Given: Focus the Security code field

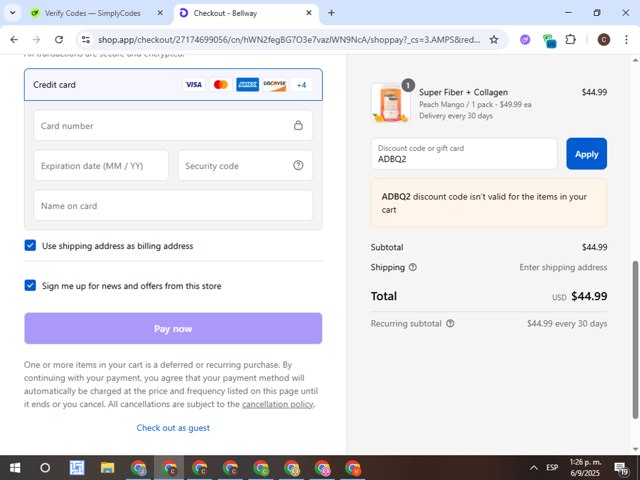Looking at the screenshot, I should point(245,165).
